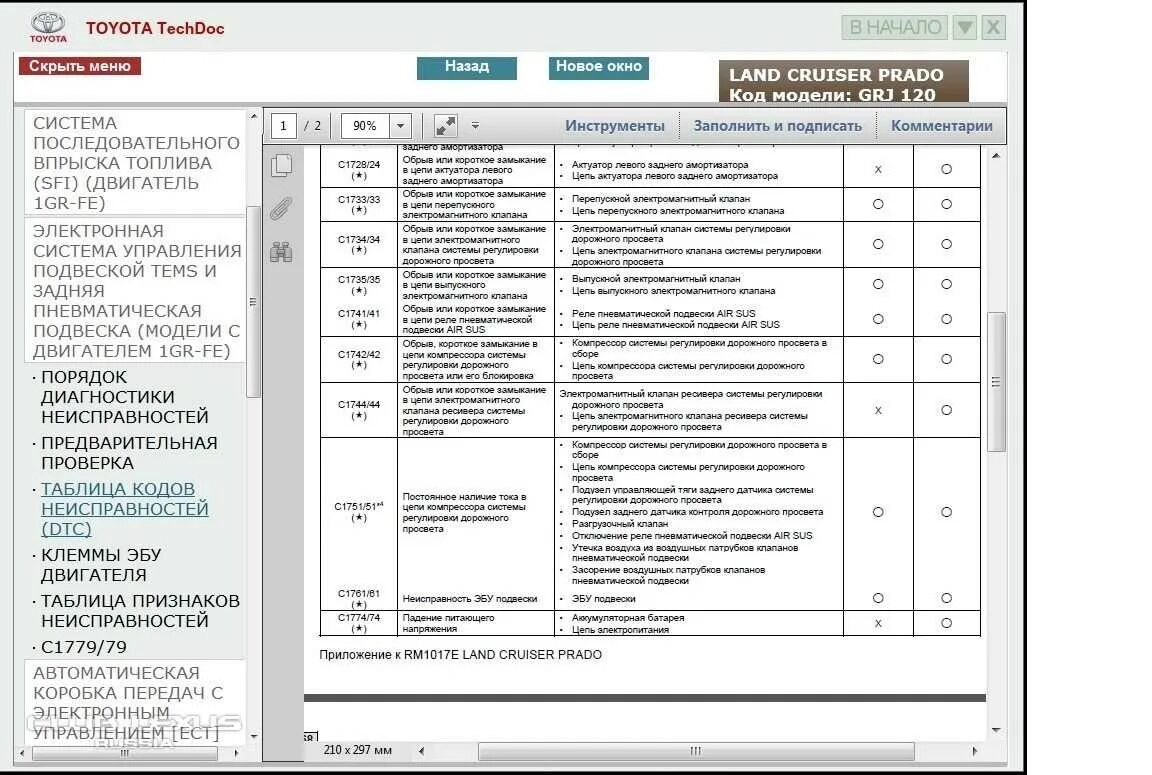The height and width of the screenshot is (775, 1152).
Task: Click 'Приложение к RM1017E LAND CRUISER PRADO' text
Action: (460, 655)
